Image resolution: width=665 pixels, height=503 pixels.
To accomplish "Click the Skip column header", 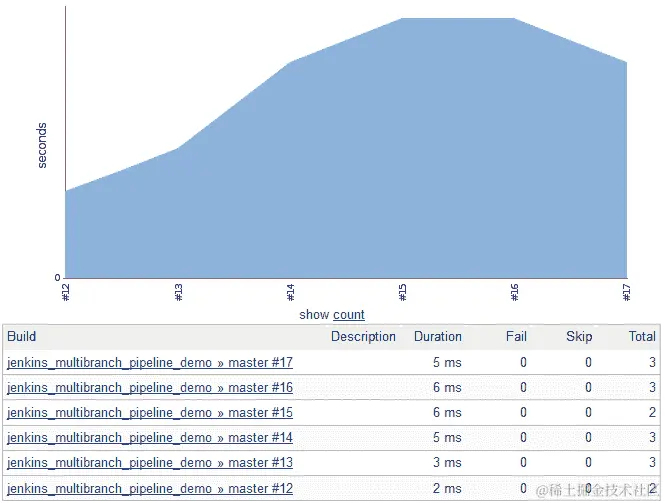I will coord(579,336).
